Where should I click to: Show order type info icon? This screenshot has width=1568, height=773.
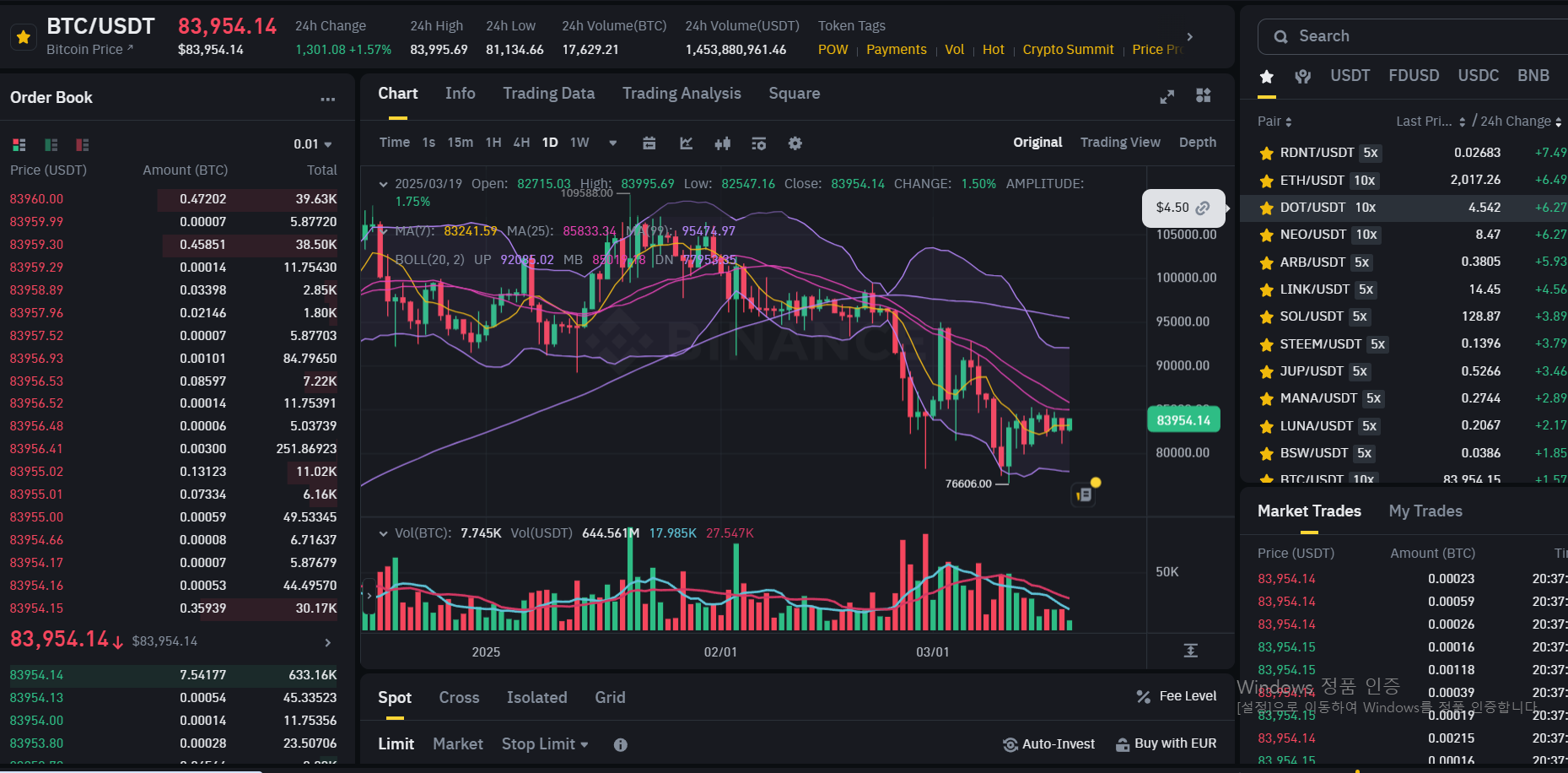(621, 745)
